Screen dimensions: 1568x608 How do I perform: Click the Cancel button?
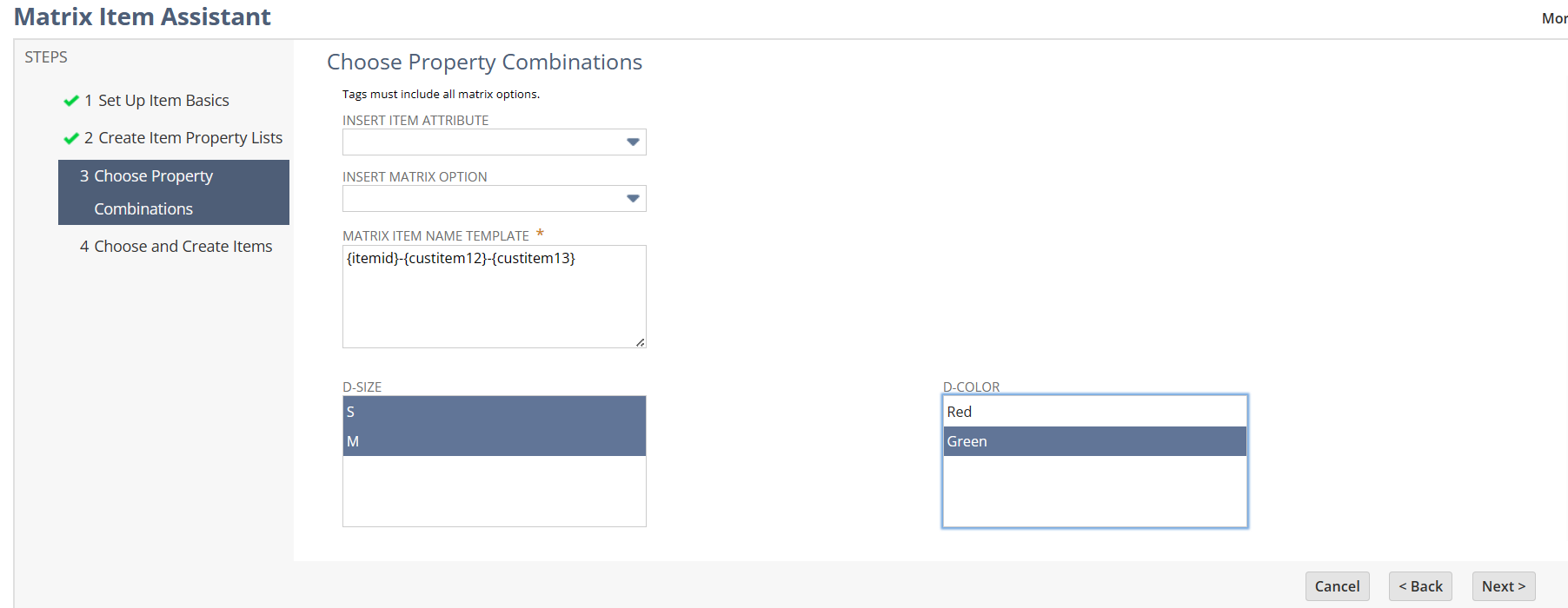[x=1337, y=586]
